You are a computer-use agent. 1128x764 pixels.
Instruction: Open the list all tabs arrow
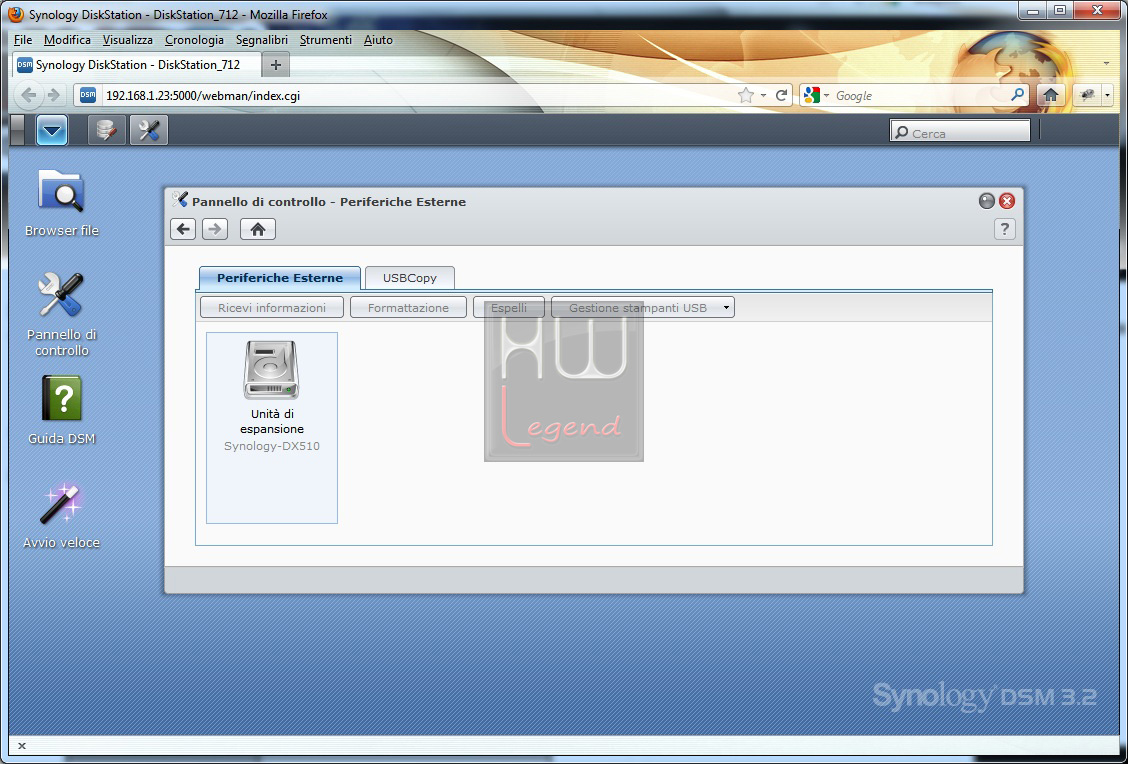pyautogui.click(x=1106, y=64)
